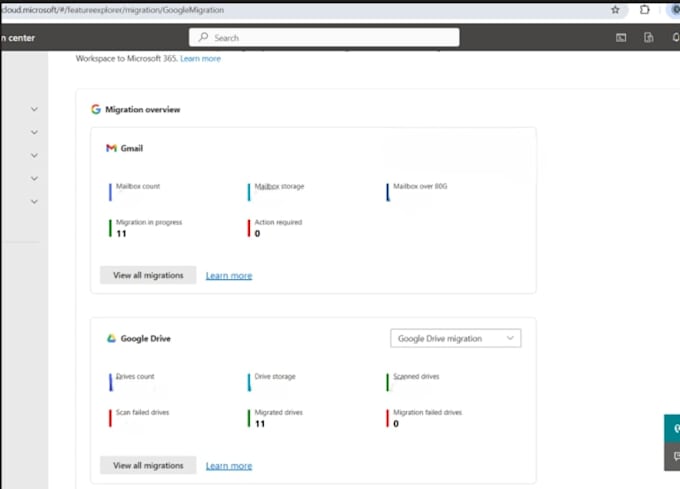Open the teal help widget on the right edge
The image size is (680, 489).
(x=672, y=428)
